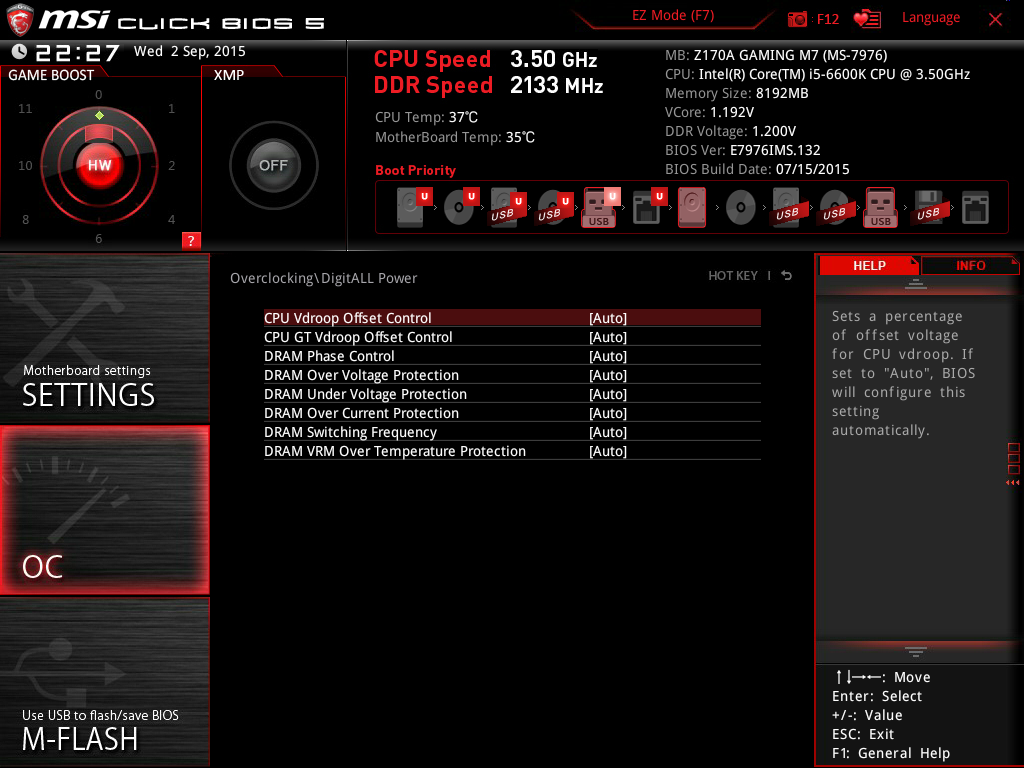Viewport: 1024px width, 768px height.
Task: Open DRAM VRM Over Temperature Protection [Auto] setting
Action: pyautogui.click(x=512, y=451)
